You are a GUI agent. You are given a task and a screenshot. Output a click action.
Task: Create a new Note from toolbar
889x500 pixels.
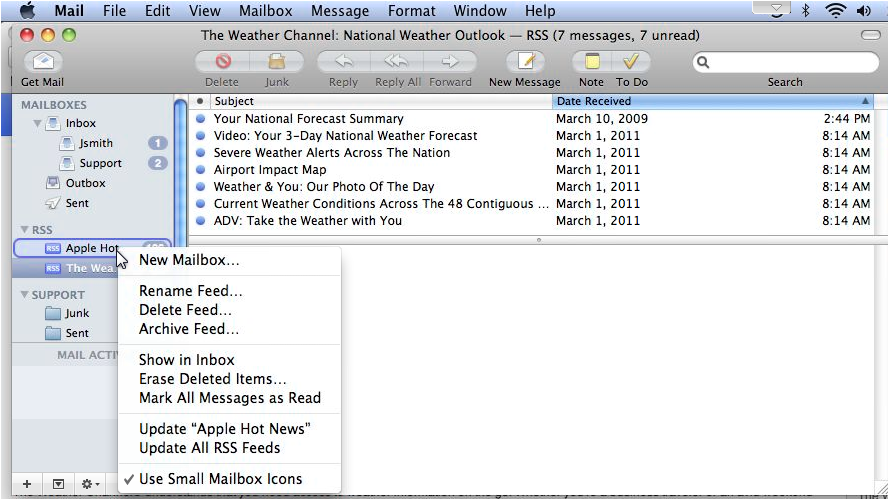click(x=591, y=62)
